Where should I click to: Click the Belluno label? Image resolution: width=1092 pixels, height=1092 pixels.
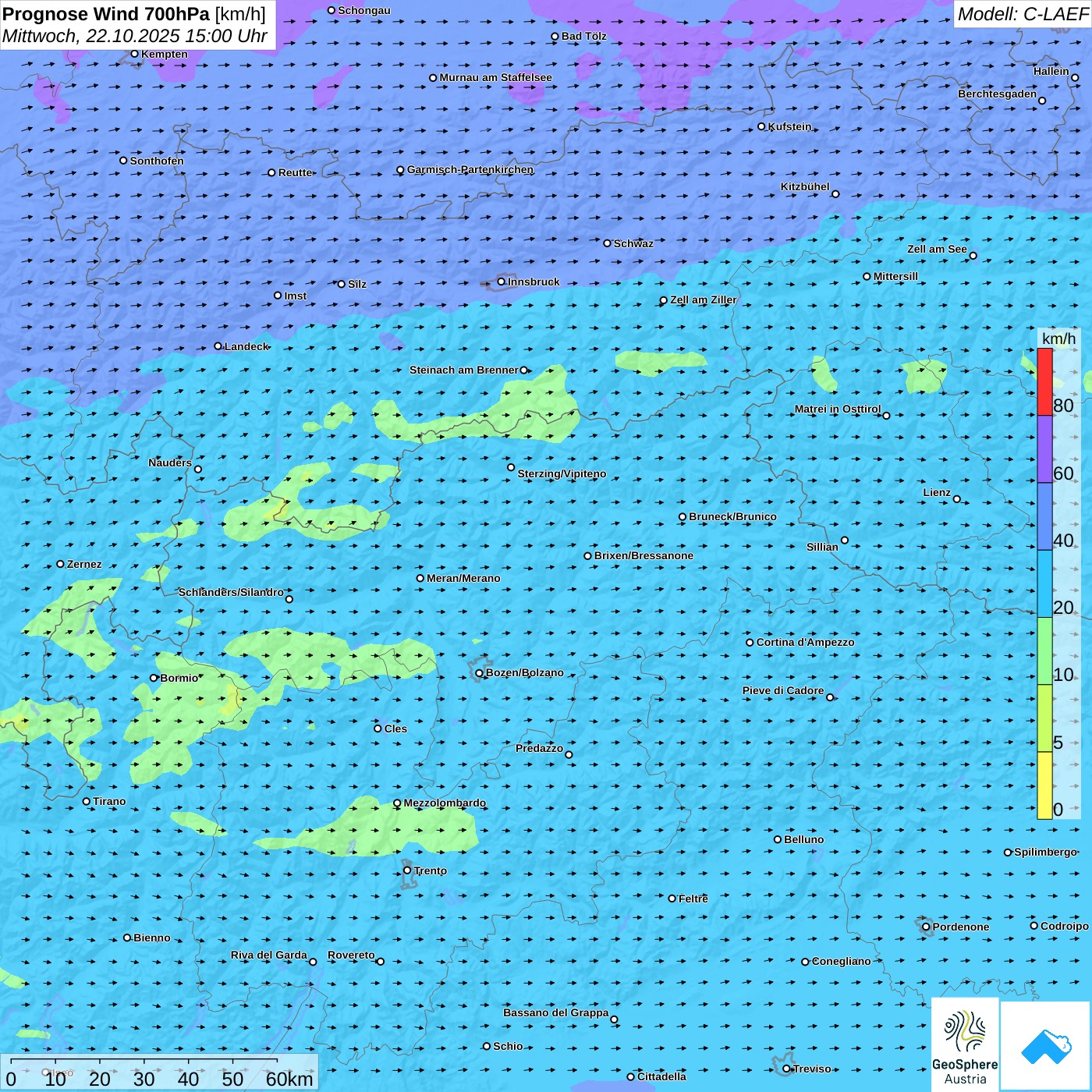803,839
